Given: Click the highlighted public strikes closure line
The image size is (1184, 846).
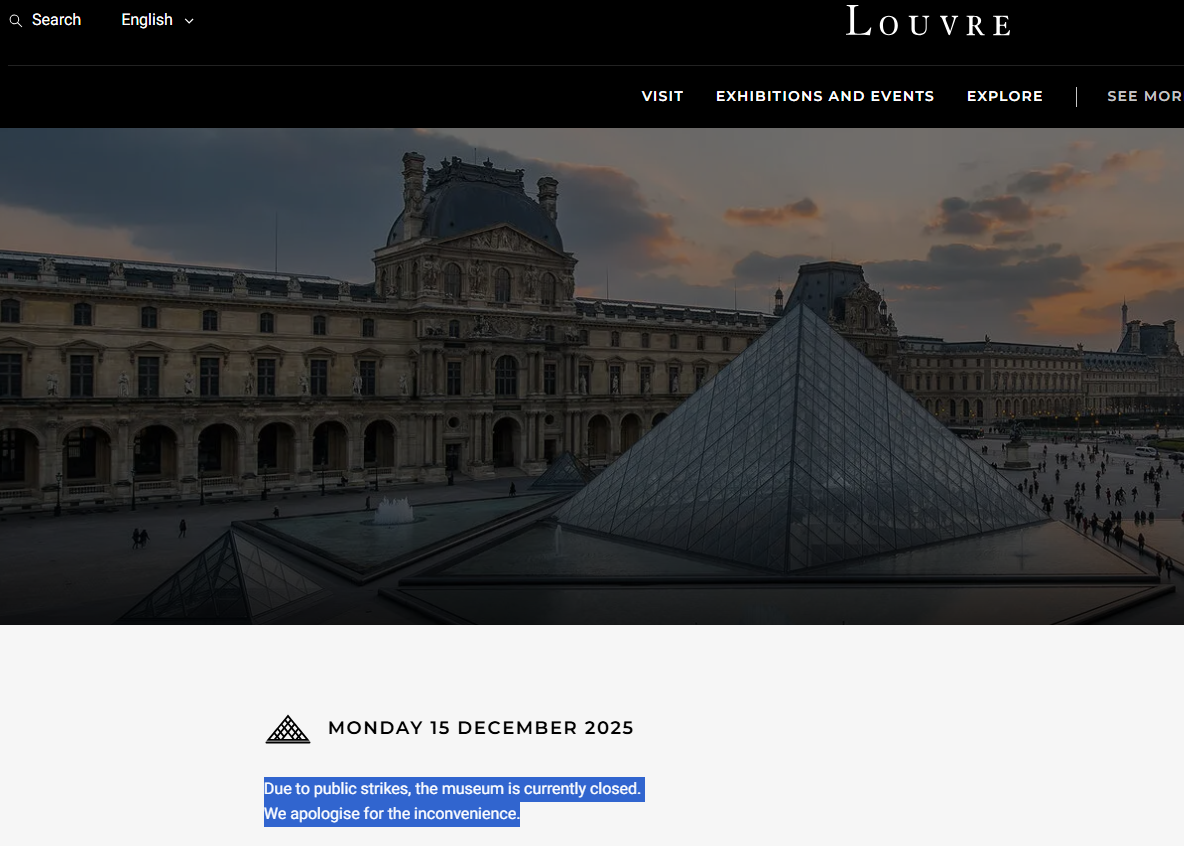Looking at the screenshot, I should click(x=452, y=789).
